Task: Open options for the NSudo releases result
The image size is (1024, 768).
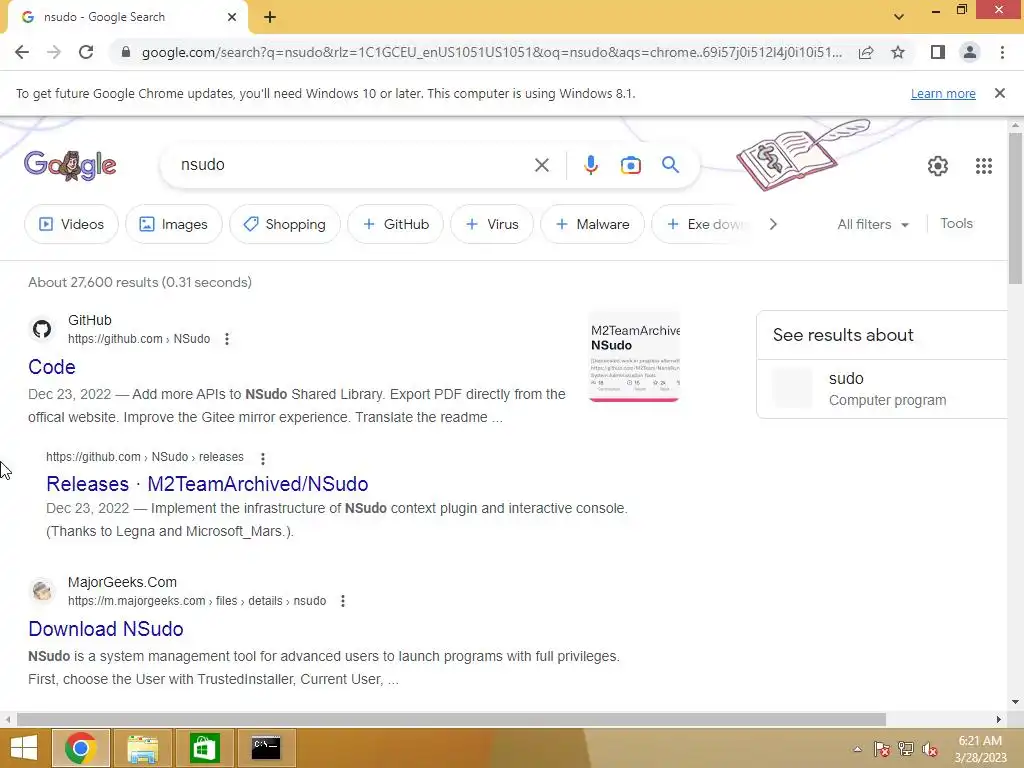Action: 263,458
